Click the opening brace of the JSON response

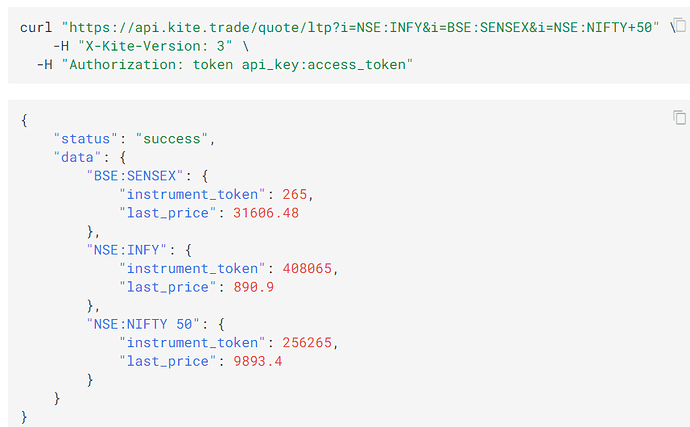tap(24, 120)
